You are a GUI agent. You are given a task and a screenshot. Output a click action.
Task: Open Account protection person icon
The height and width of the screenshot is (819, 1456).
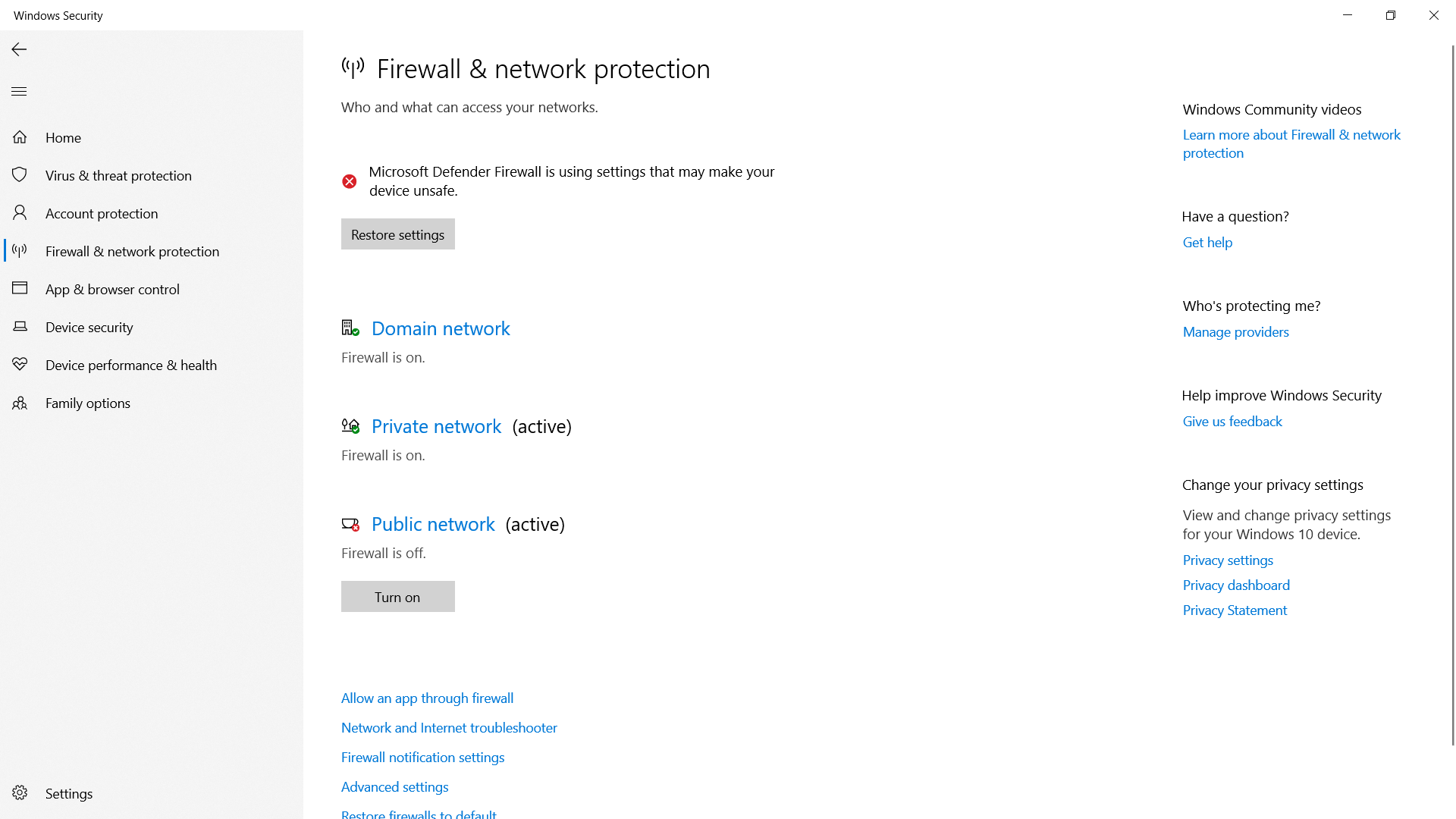[x=20, y=213]
